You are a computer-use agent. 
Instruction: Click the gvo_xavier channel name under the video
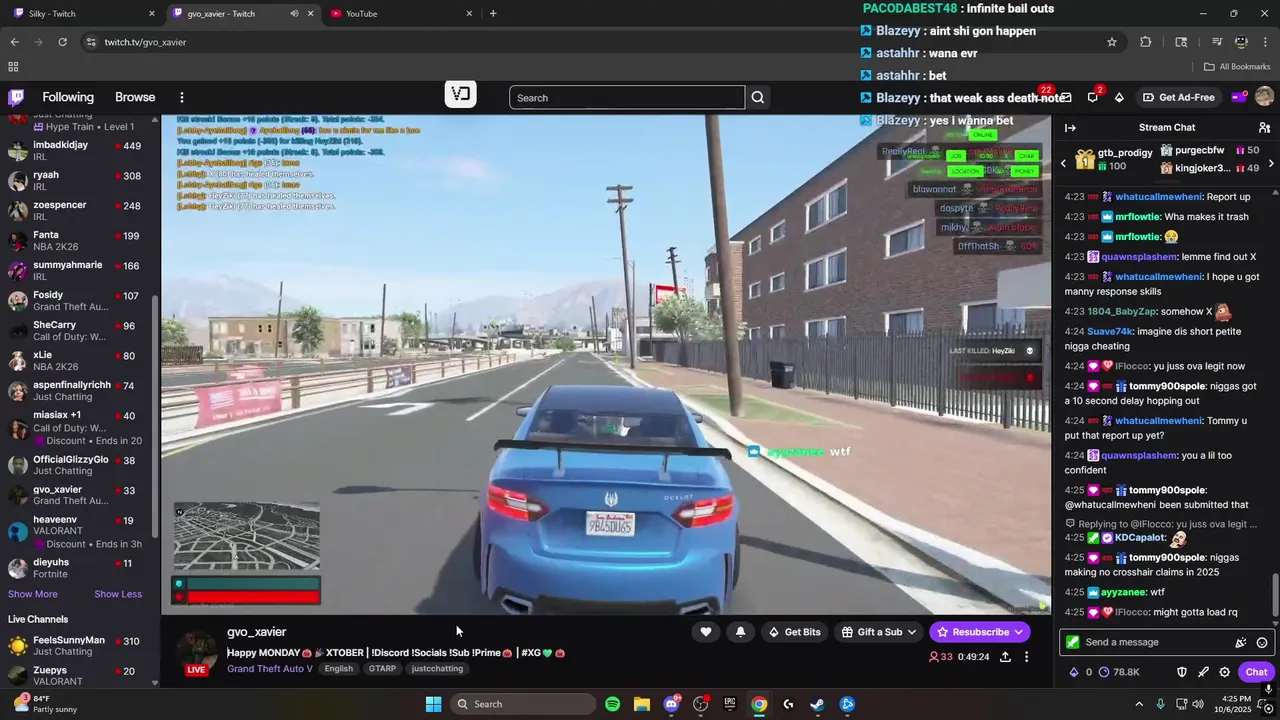click(256, 632)
